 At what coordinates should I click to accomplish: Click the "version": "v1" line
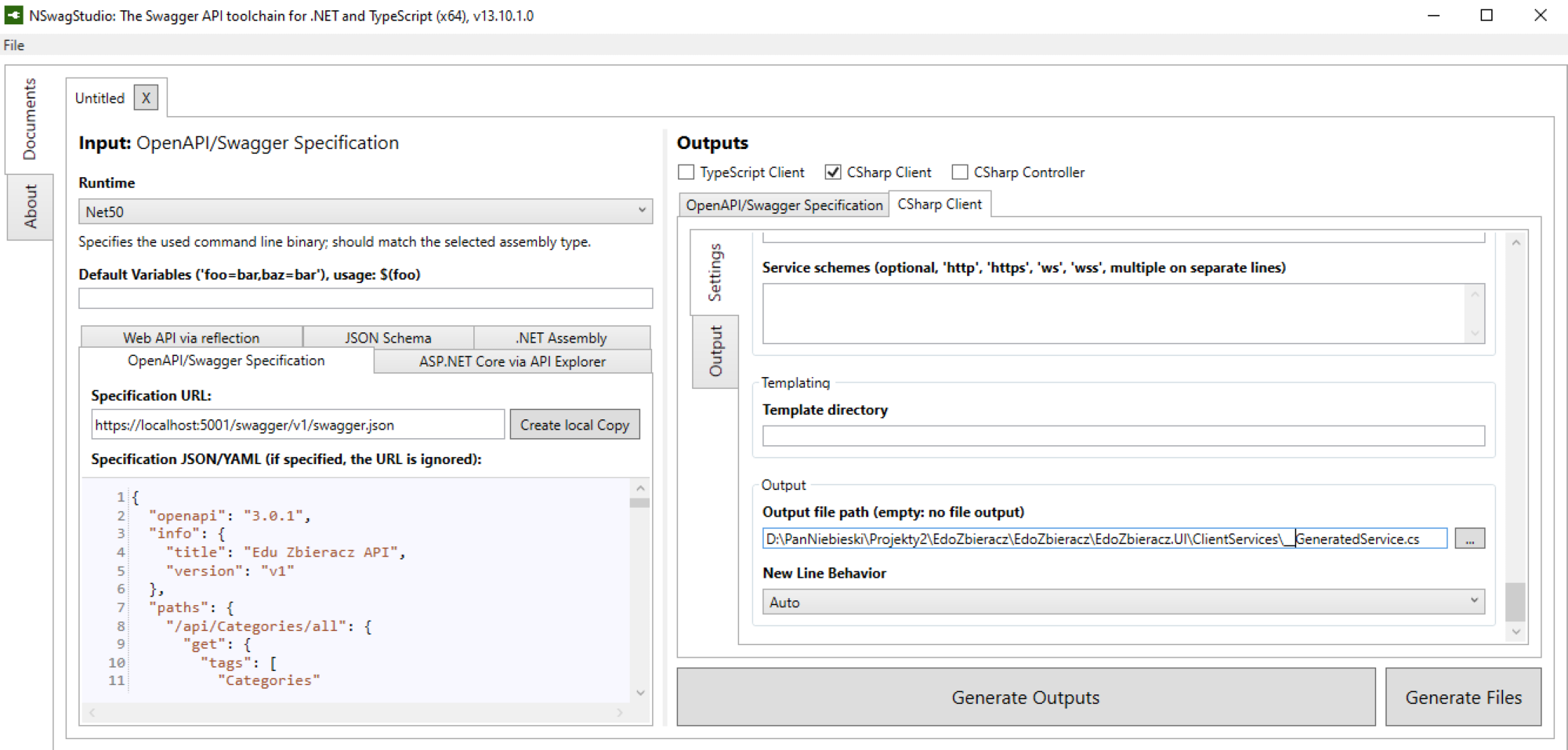click(230, 571)
